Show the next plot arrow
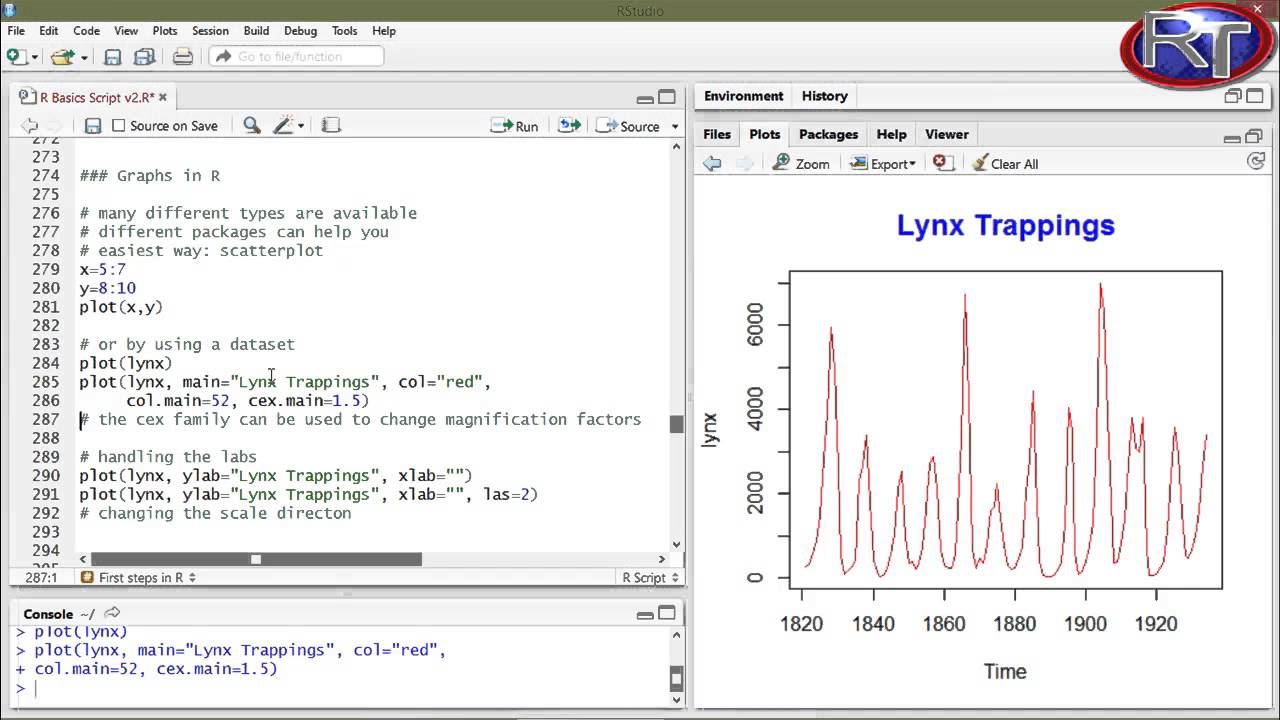 point(744,164)
